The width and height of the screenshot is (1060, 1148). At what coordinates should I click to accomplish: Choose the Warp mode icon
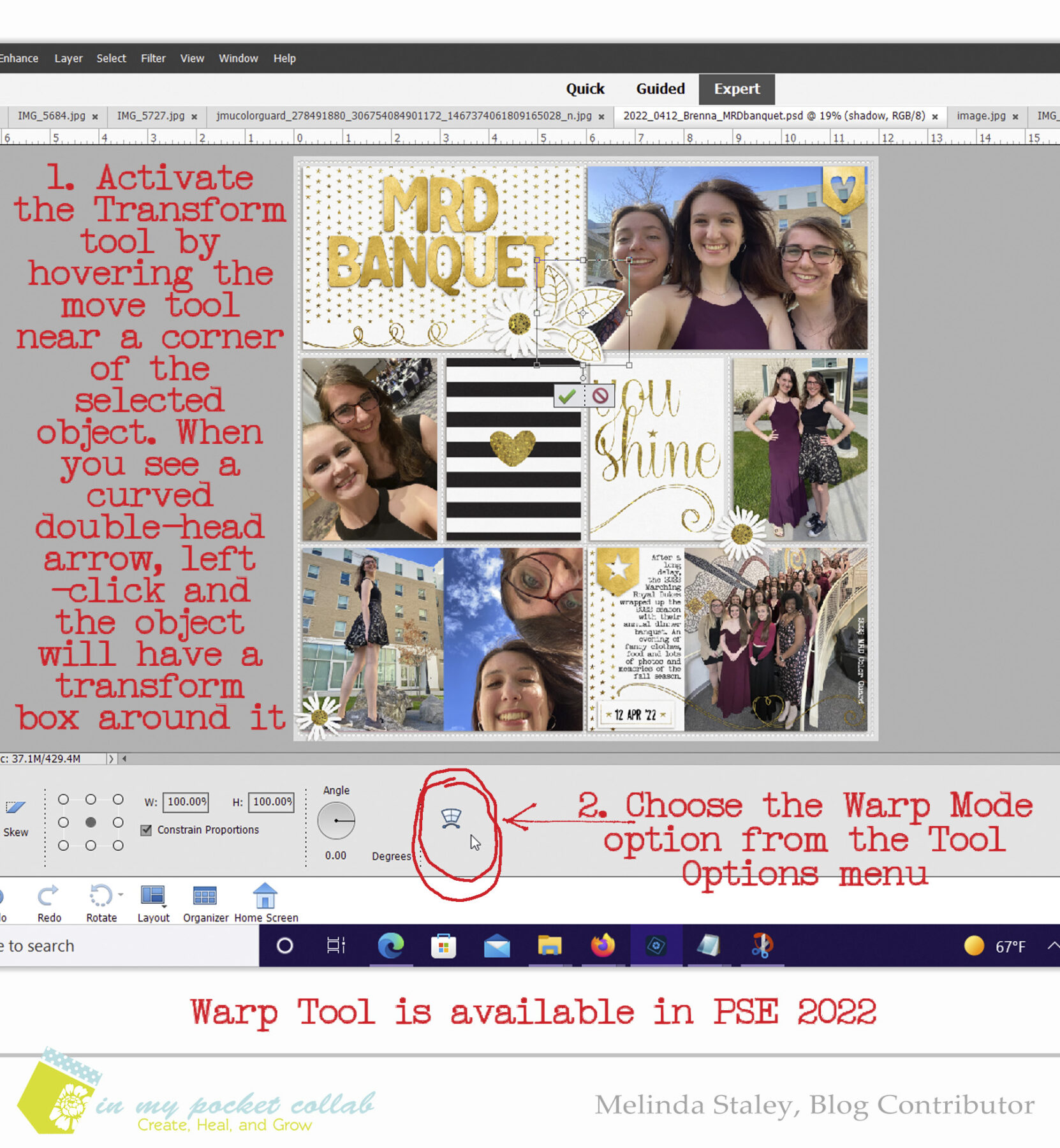[451, 818]
